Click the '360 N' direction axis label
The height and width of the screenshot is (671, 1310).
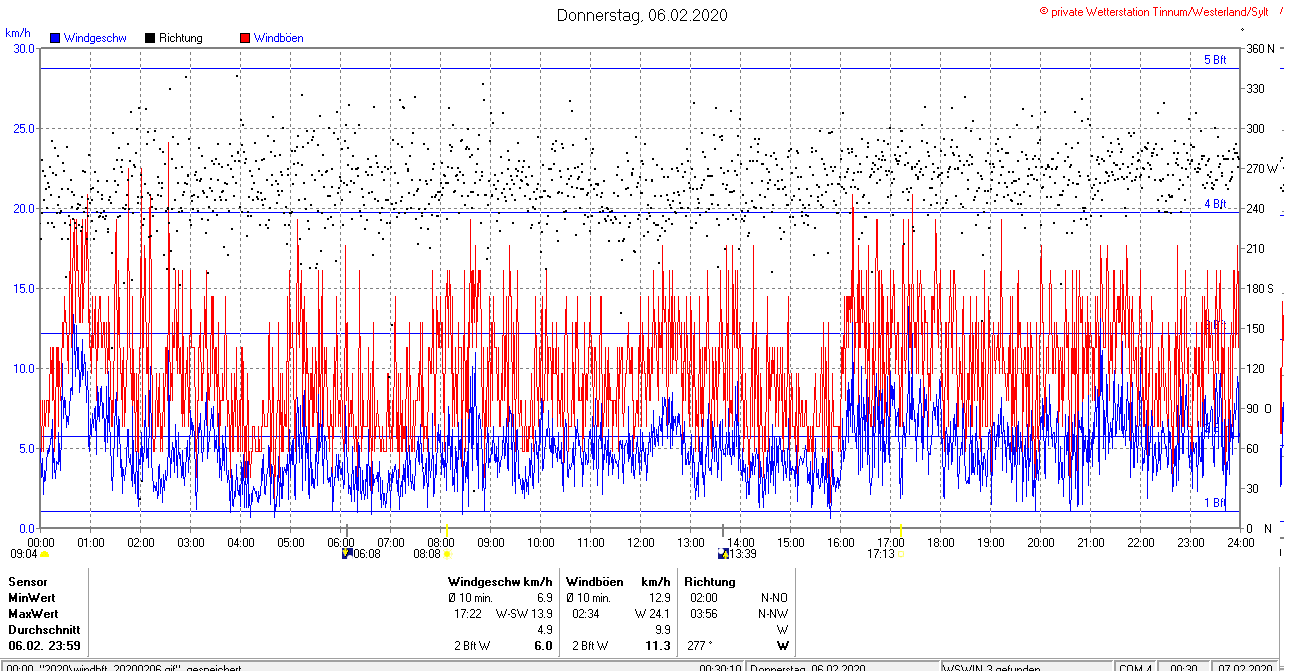[1259, 49]
